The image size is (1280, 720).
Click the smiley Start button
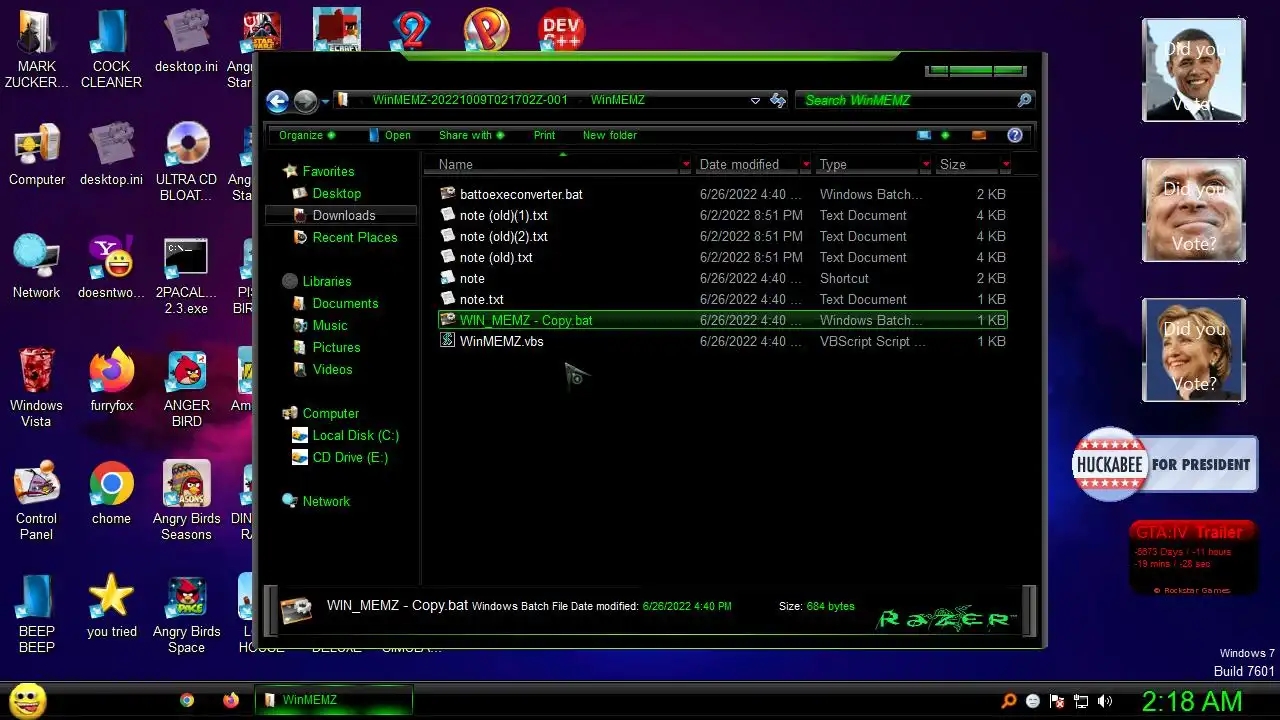point(28,700)
